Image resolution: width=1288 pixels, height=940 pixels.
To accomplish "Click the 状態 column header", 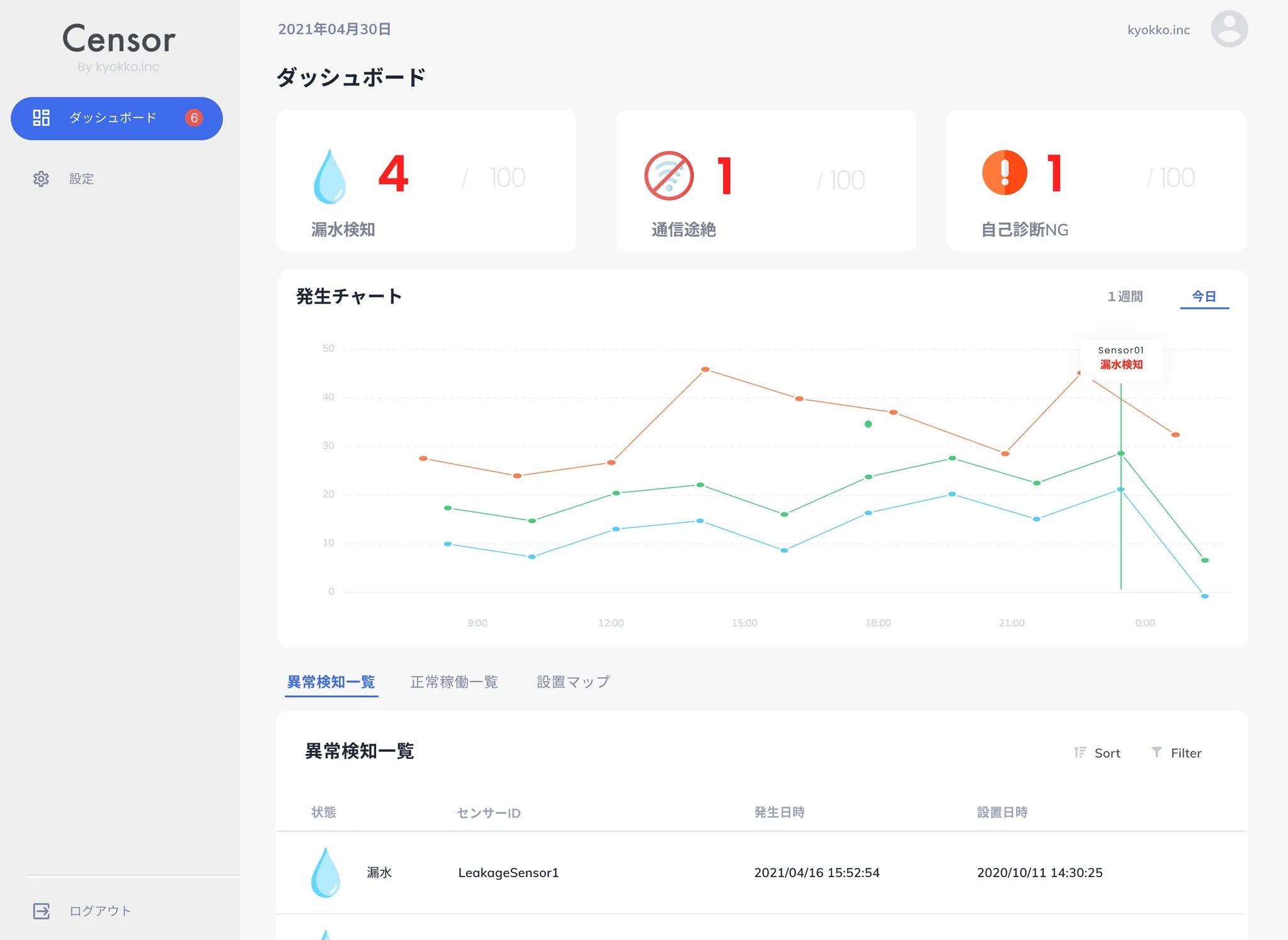I will [x=323, y=812].
